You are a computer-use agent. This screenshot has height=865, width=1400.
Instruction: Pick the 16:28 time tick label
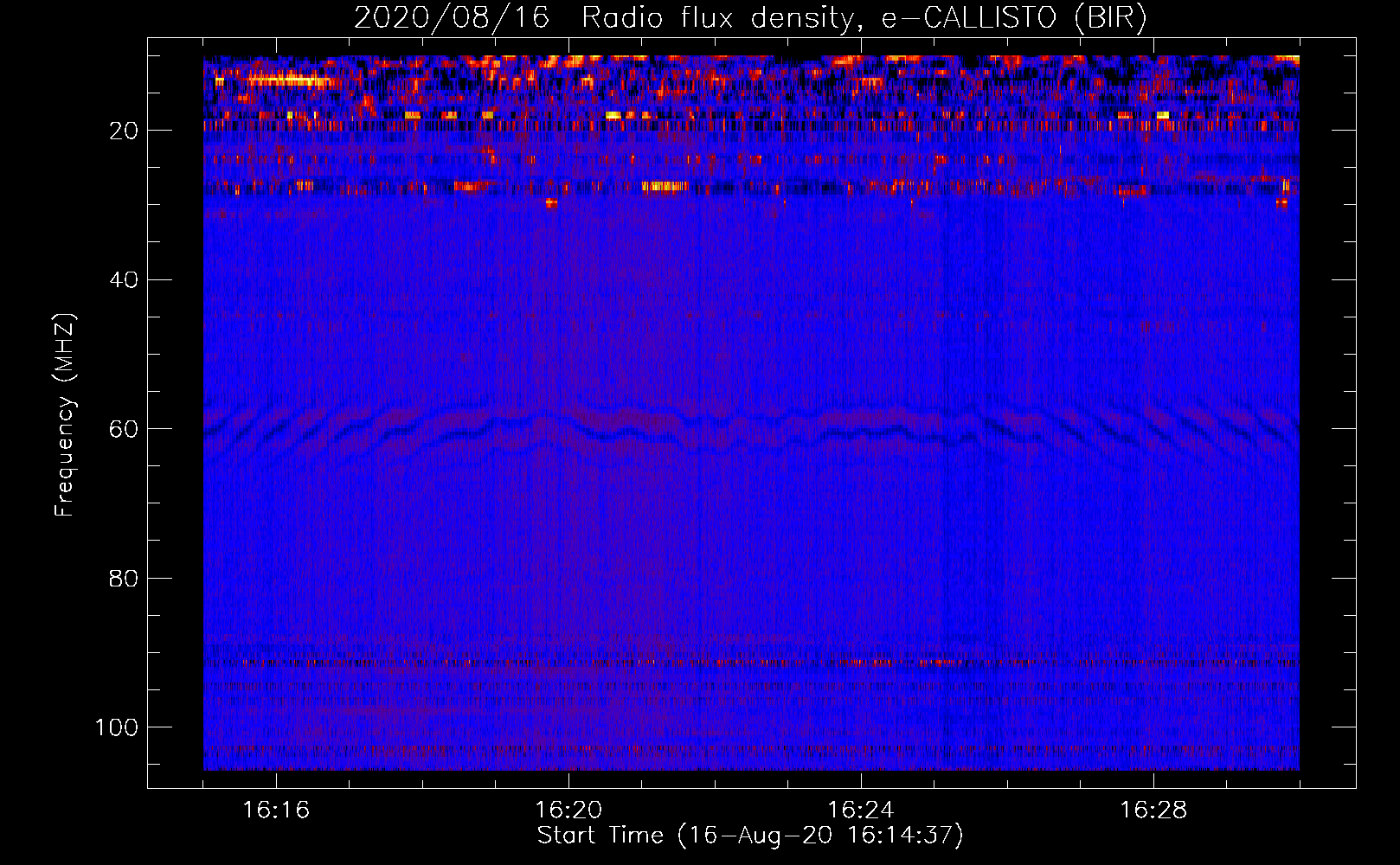pos(1153,811)
